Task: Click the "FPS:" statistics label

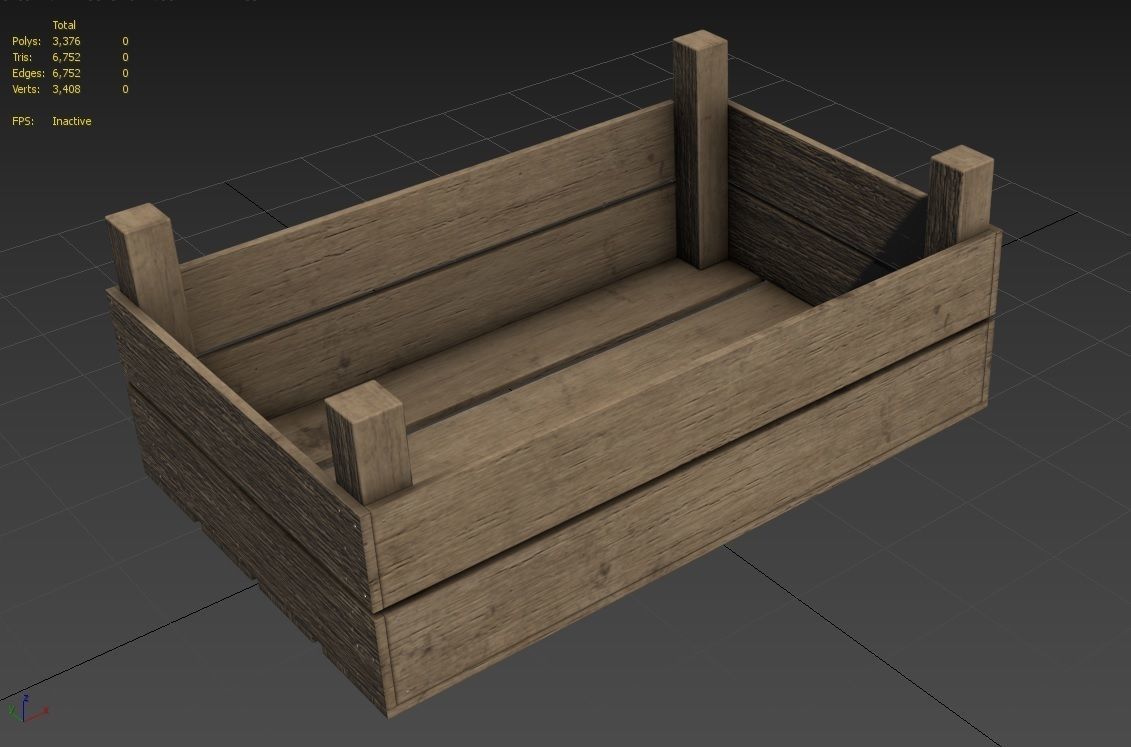Action: click(23, 121)
